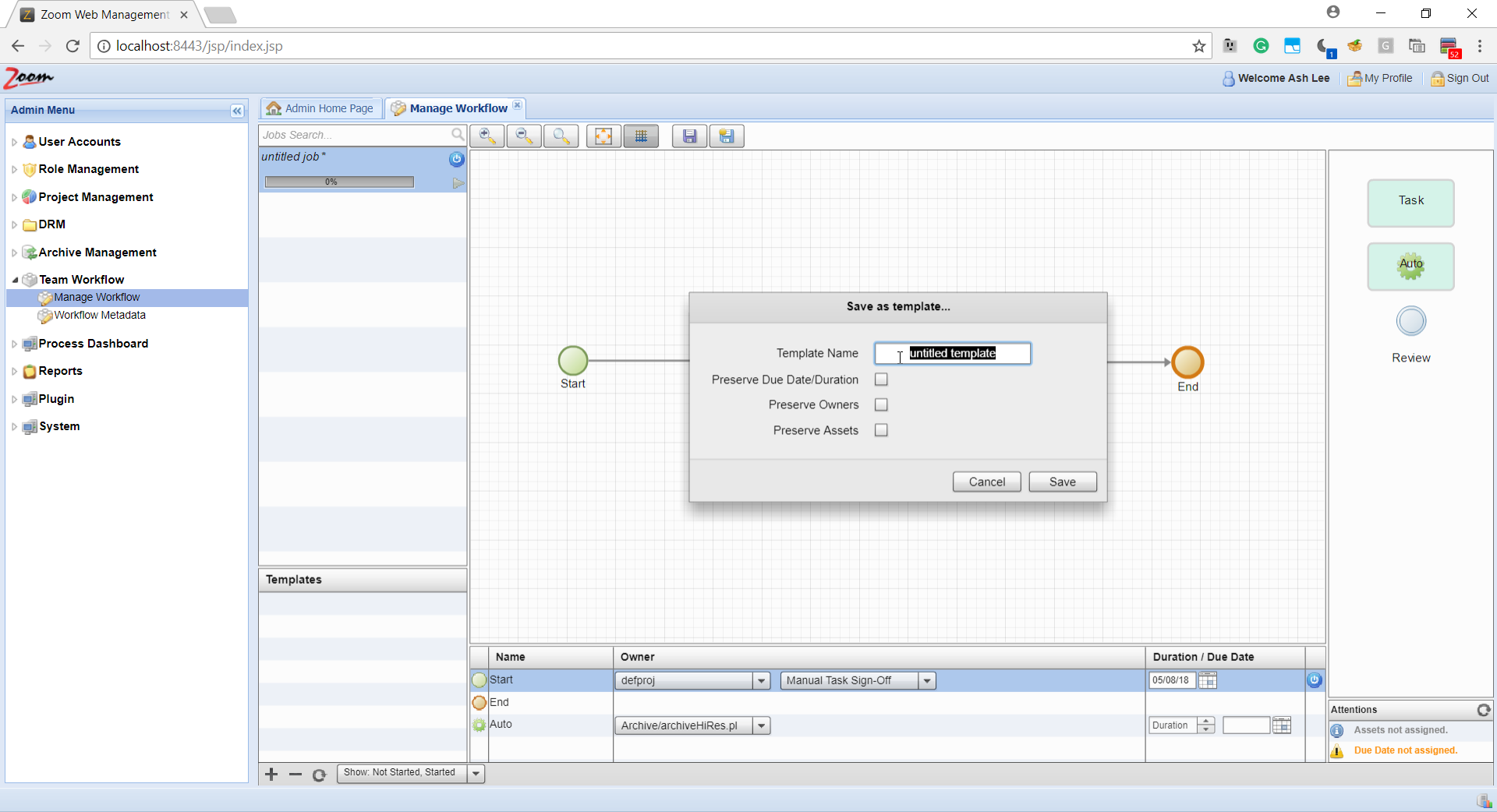Select Workflow Metadata in the menu
The image size is (1497, 812).
[x=100, y=316]
